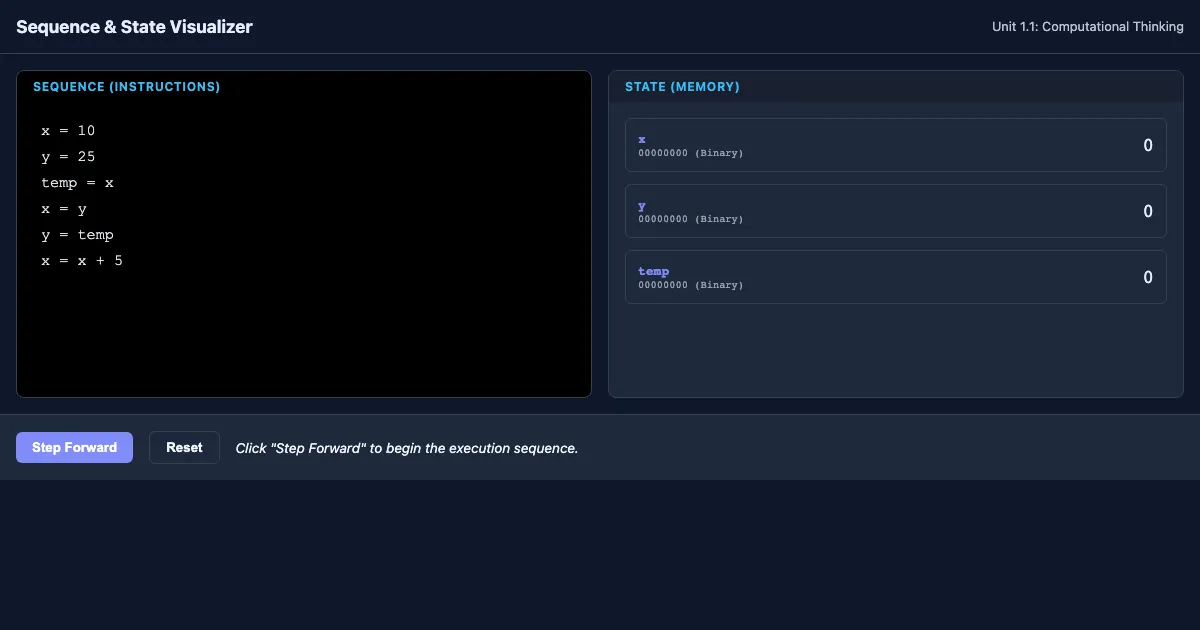
Task: Click the "temp = x" instruction
Action: [x=78, y=183]
